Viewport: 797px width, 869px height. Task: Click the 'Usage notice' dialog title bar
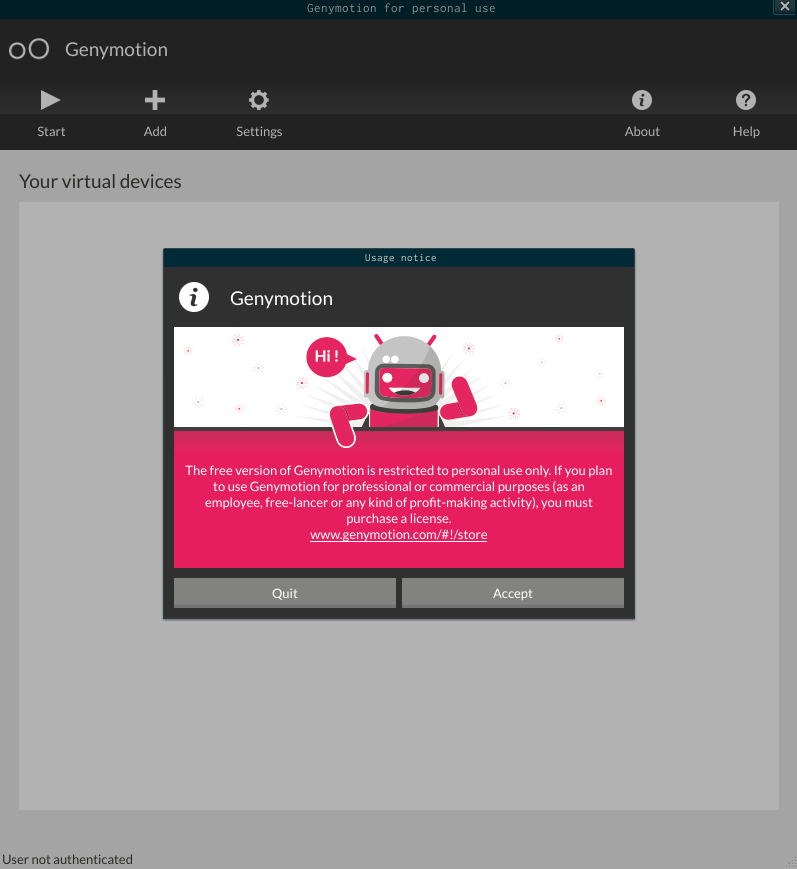[x=399, y=258]
